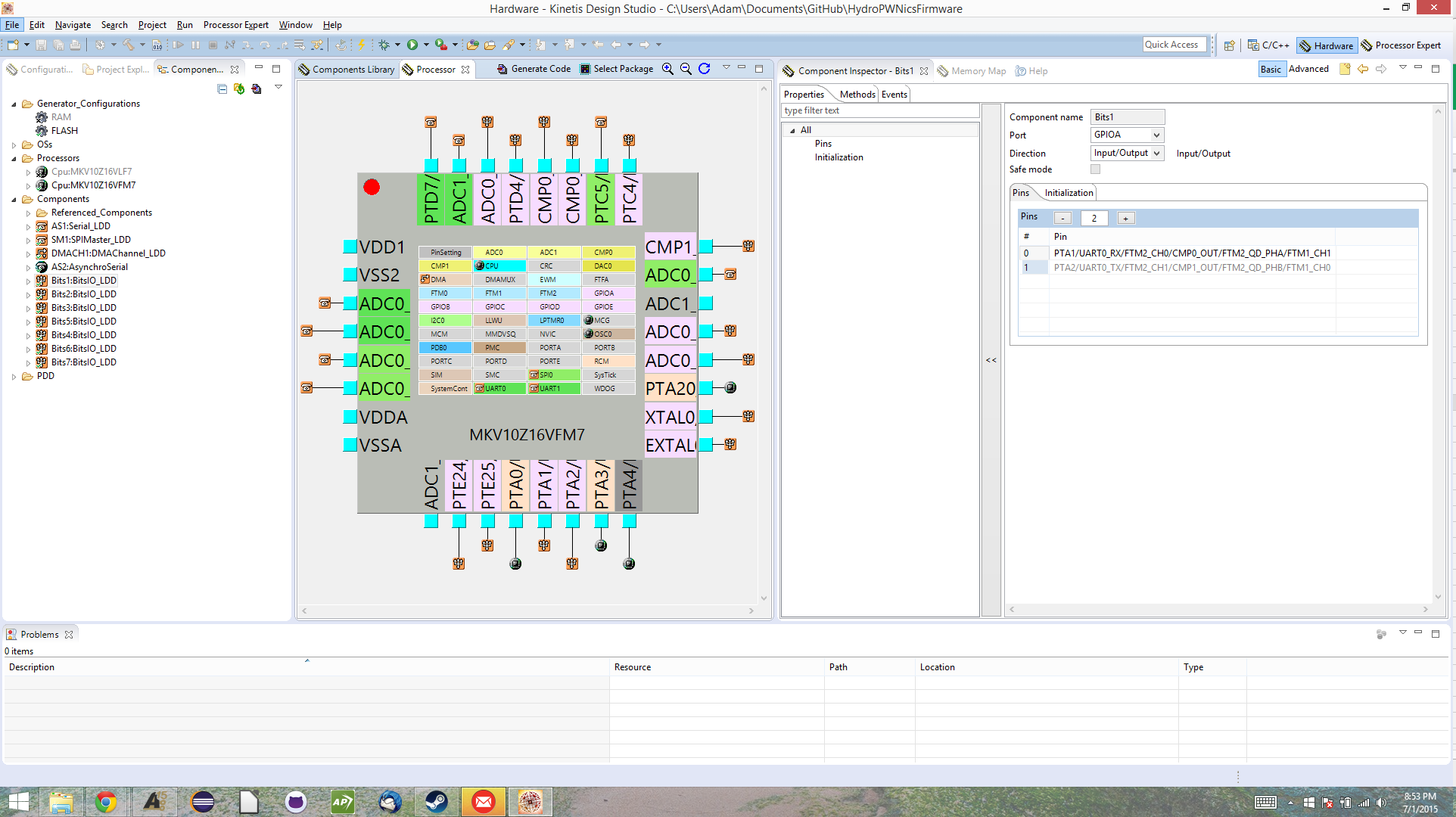Click the Generate Code button
Image resolution: width=1456 pixels, height=817 pixels.
[534, 69]
